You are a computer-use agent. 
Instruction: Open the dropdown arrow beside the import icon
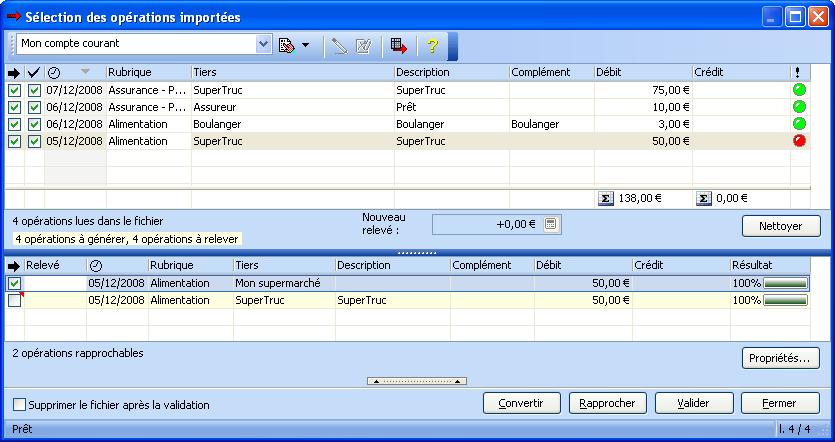[305, 45]
